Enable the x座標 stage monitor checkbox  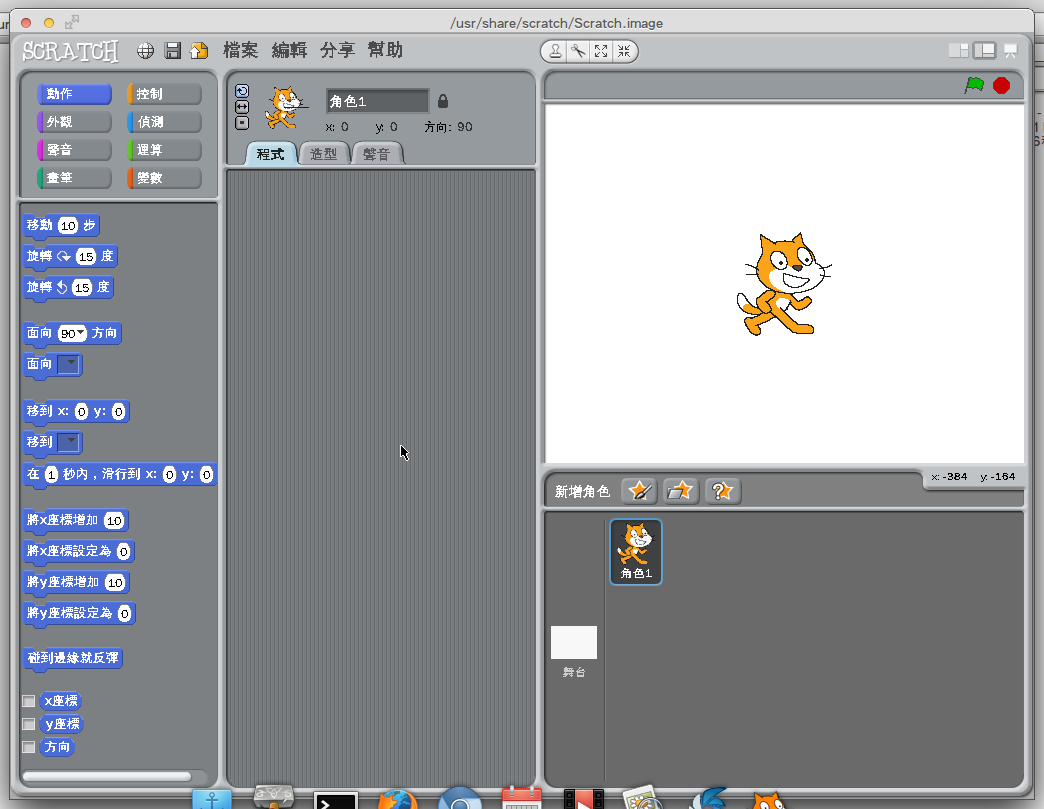coord(29,701)
